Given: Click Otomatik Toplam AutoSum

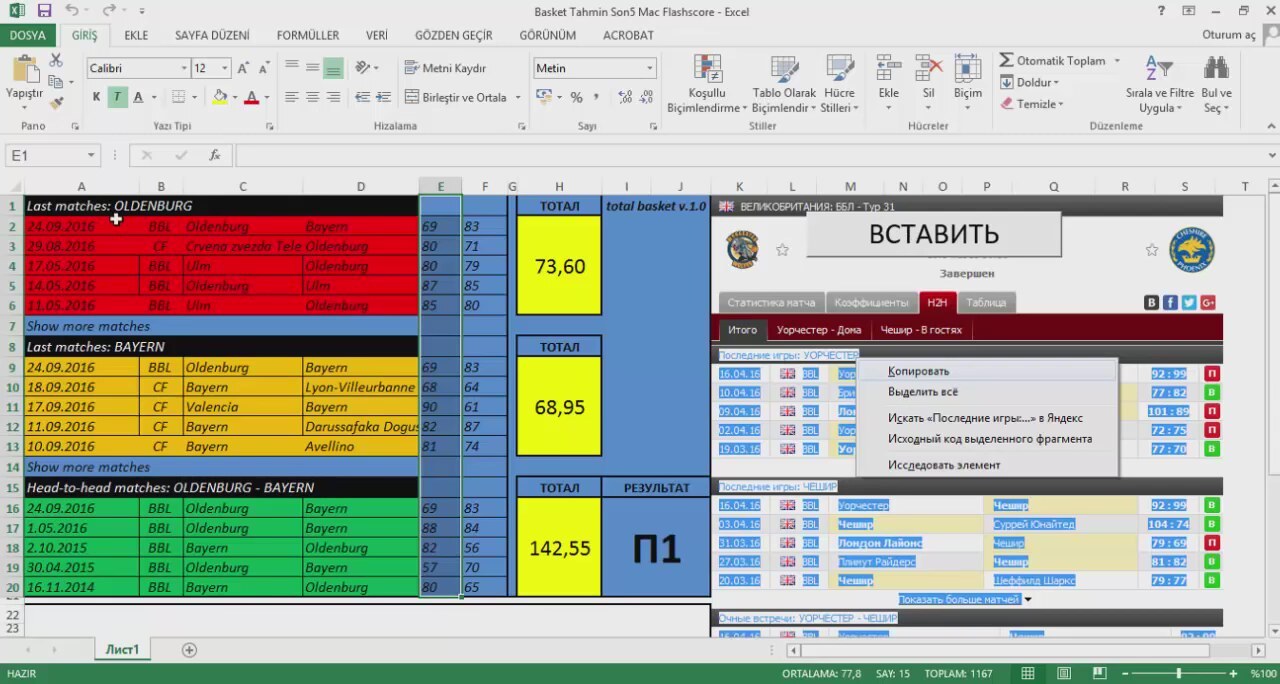Looking at the screenshot, I should tap(1052, 60).
